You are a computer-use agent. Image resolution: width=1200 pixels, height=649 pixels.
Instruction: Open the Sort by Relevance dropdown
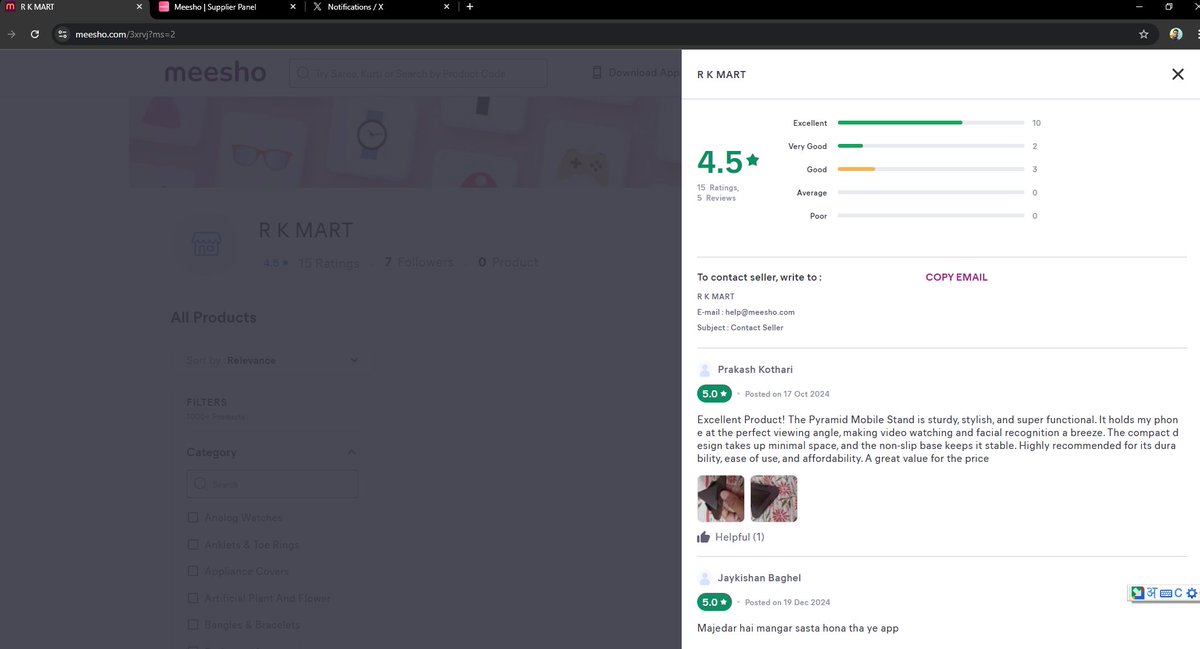(272, 360)
